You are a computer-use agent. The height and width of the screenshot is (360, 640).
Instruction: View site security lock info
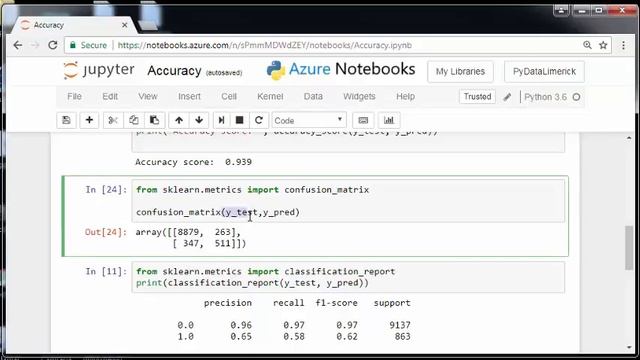tap(73, 45)
